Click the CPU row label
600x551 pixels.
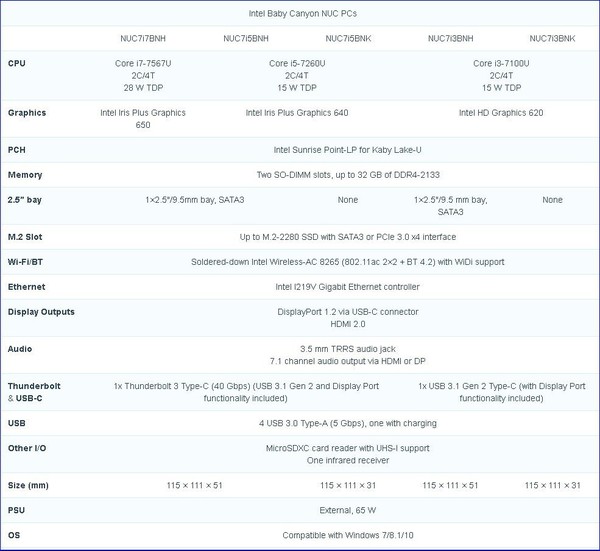click(17, 64)
